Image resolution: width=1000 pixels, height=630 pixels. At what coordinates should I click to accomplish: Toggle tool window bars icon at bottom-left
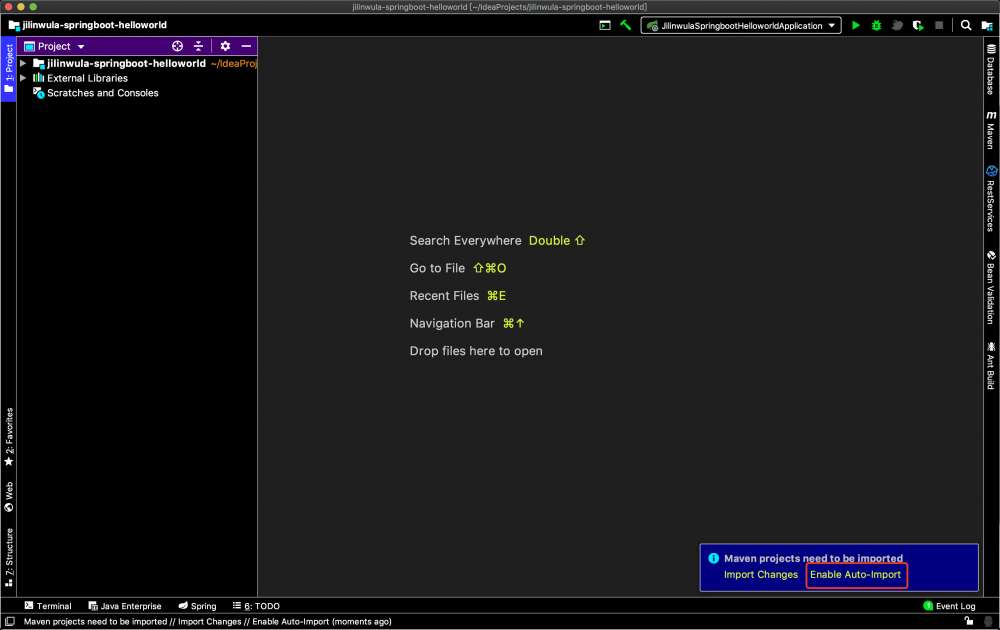[10, 621]
